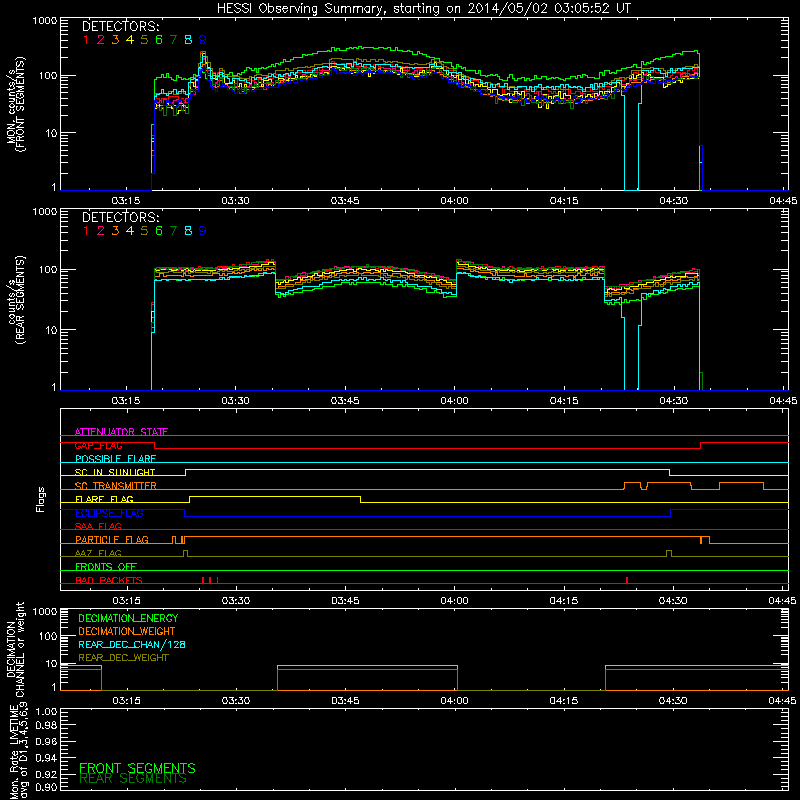Image resolution: width=800 pixels, height=800 pixels.
Task: Select orange detector 3 in front segments legend
Action: point(115,40)
